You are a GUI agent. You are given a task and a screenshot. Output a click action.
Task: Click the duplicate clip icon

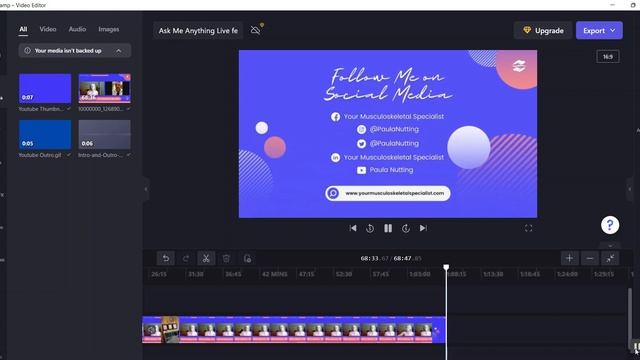(247, 258)
